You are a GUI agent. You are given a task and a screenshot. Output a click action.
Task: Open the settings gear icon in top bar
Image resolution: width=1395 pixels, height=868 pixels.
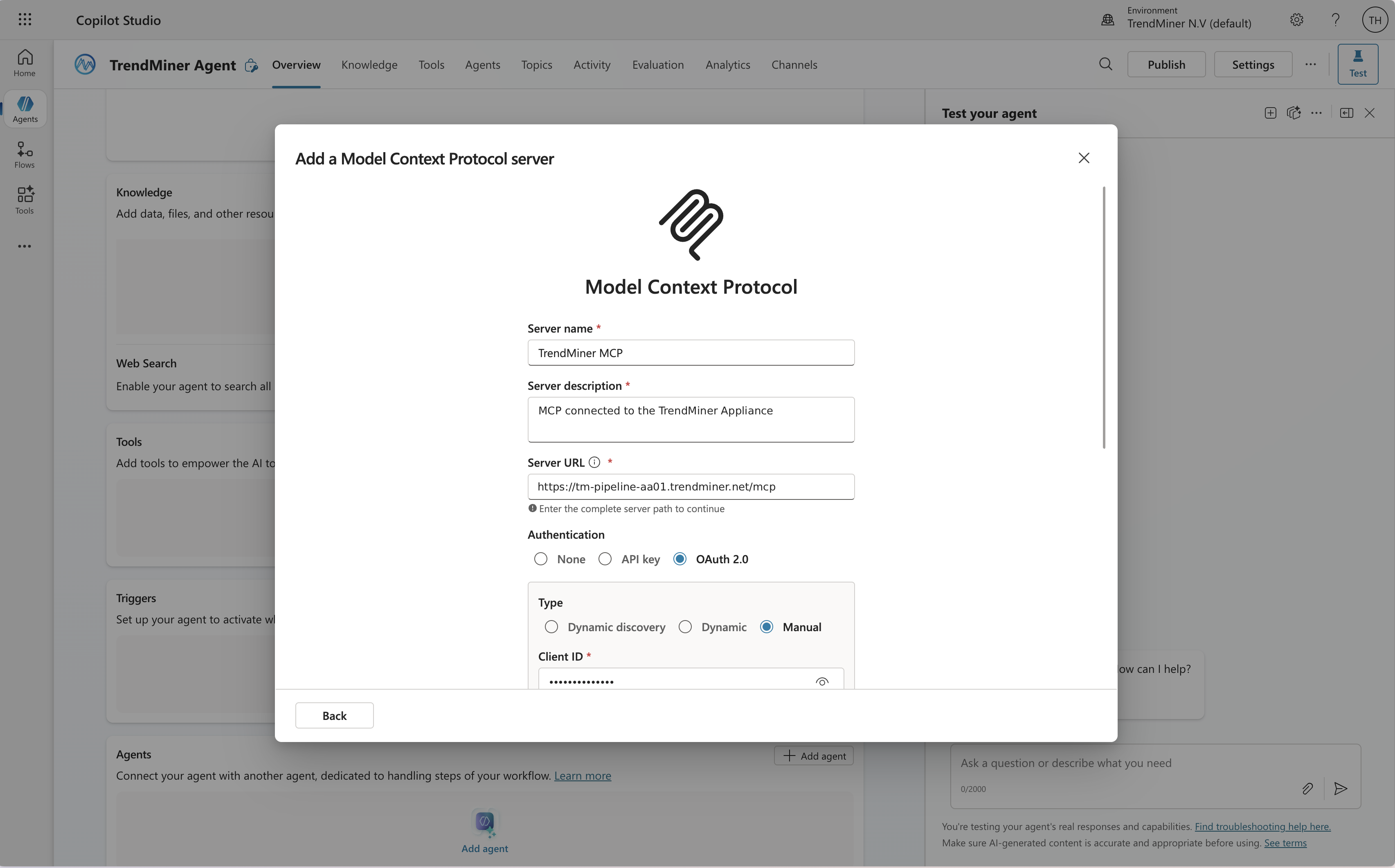click(1296, 20)
